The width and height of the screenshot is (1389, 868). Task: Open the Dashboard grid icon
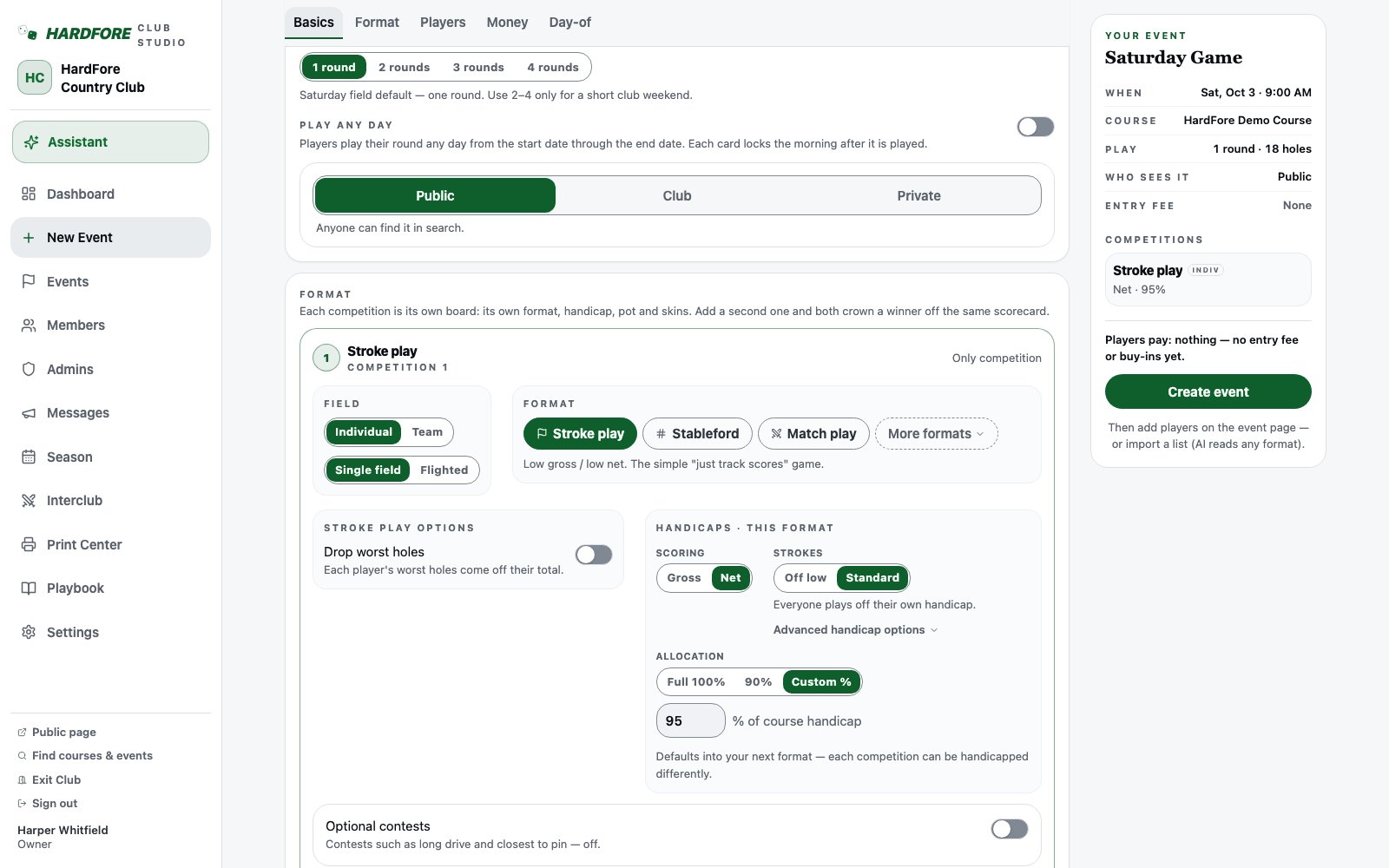tap(29, 194)
